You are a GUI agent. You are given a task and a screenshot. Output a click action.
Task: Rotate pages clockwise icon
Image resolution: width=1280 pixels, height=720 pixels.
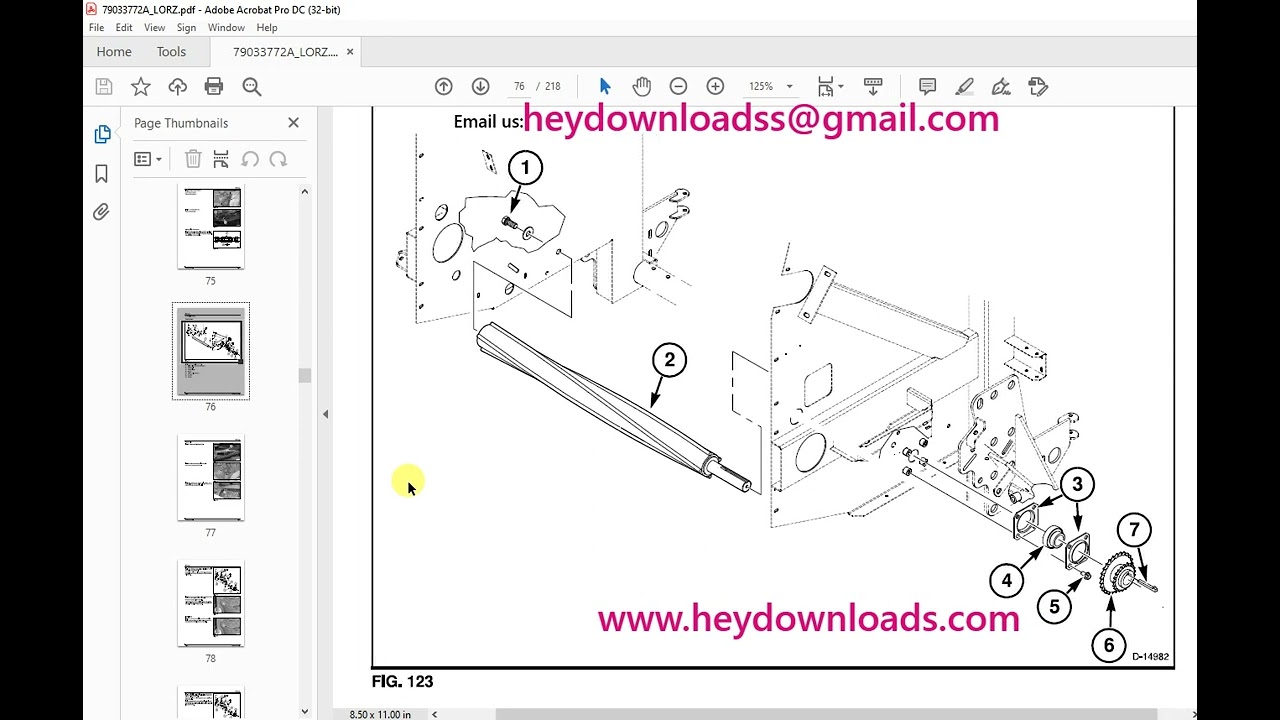click(278, 159)
